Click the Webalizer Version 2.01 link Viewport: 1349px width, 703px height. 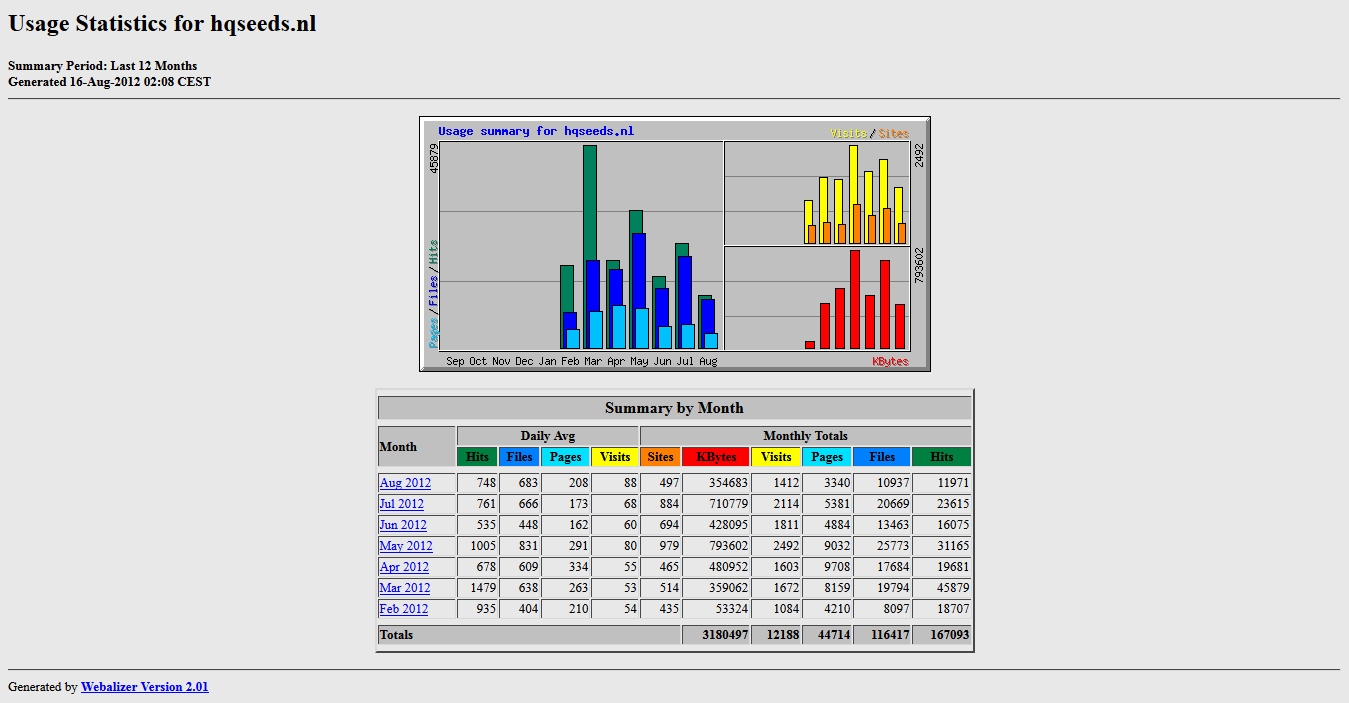tap(144, 687)
